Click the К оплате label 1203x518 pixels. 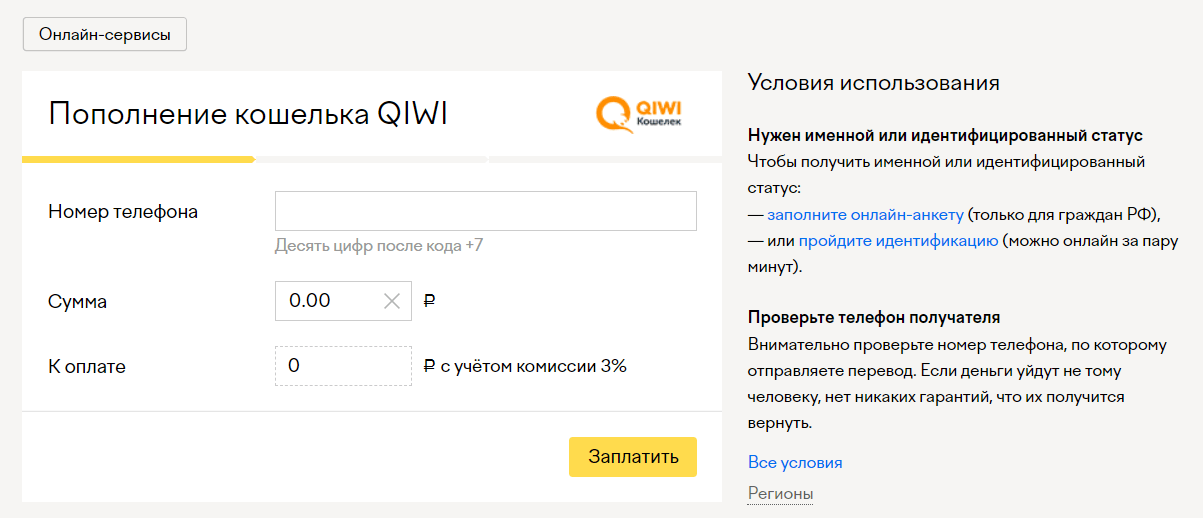[87, 366]
